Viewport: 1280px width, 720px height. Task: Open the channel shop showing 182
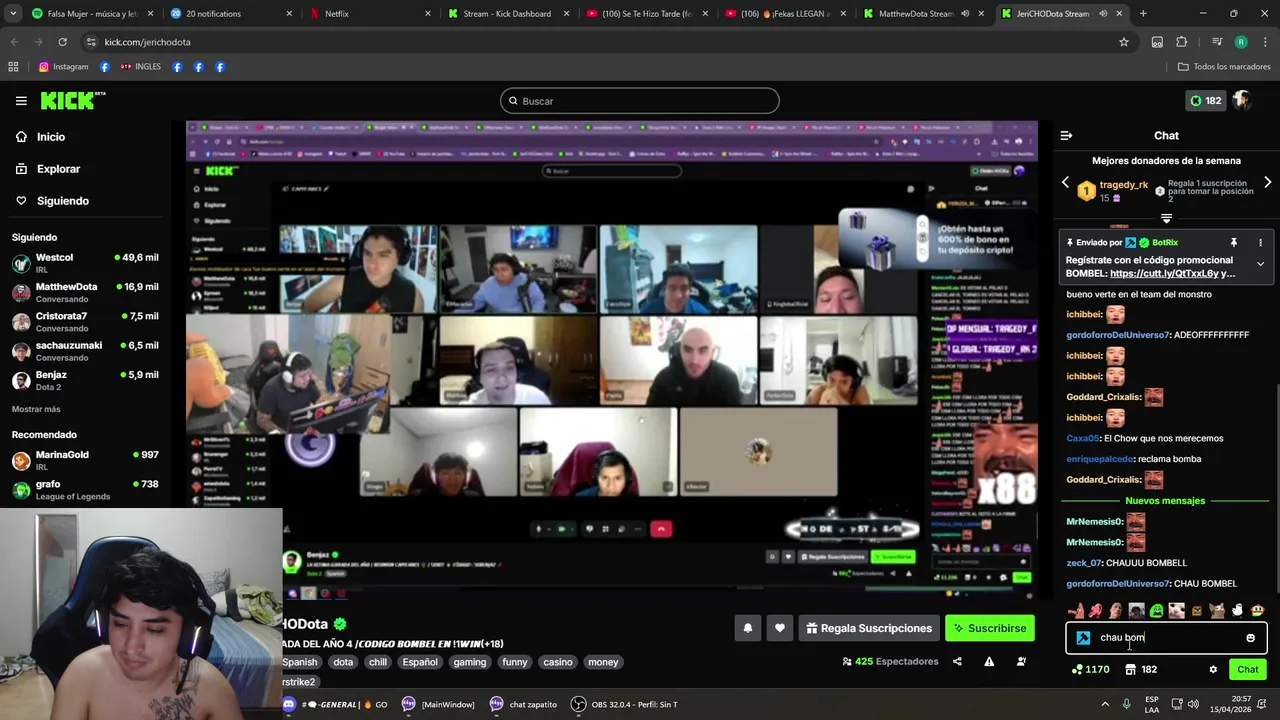[1140, 670]
